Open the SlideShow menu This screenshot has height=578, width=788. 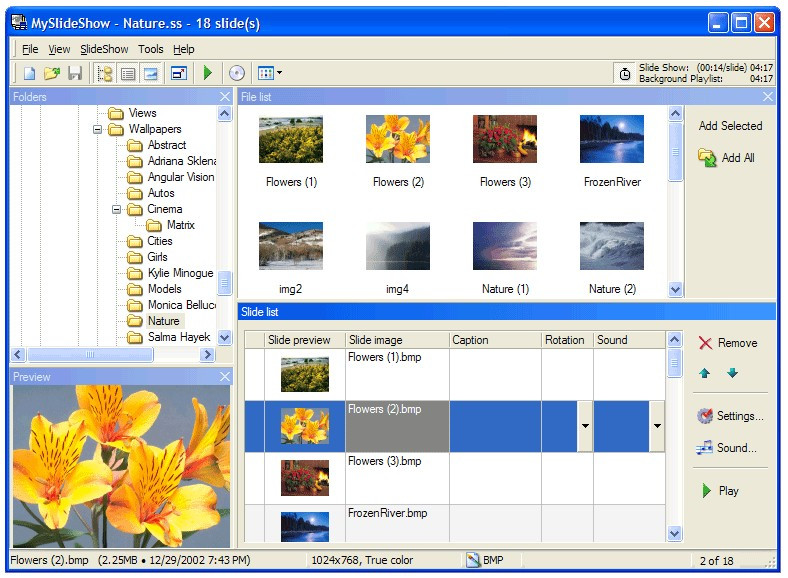click(x=104, y=49)
